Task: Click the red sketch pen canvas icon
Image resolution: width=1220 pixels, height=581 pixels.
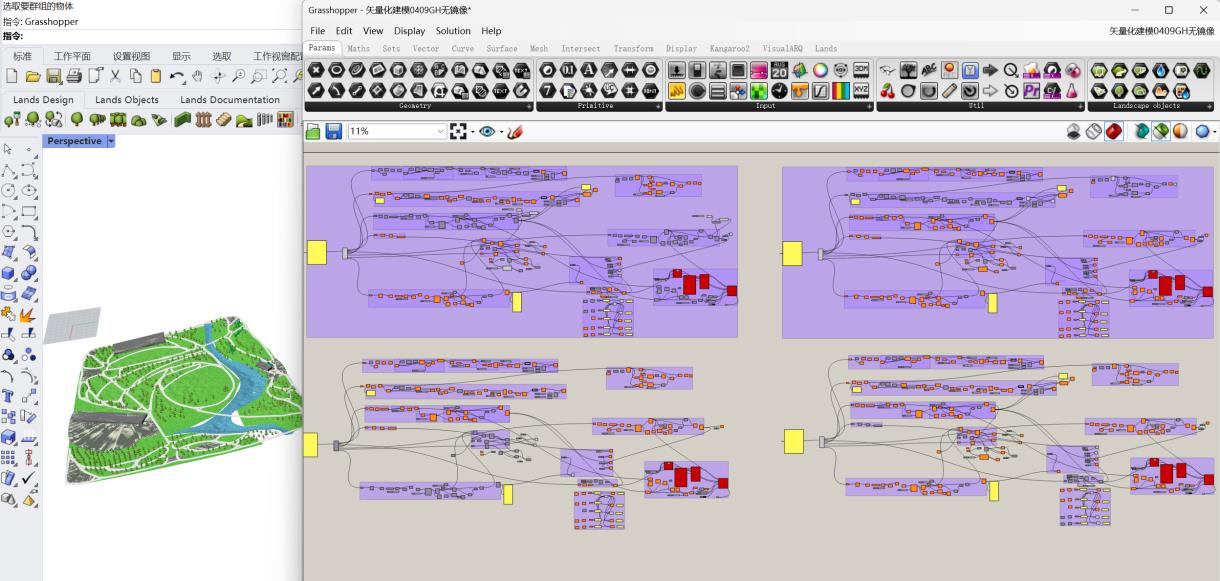Action: (515, 132)
